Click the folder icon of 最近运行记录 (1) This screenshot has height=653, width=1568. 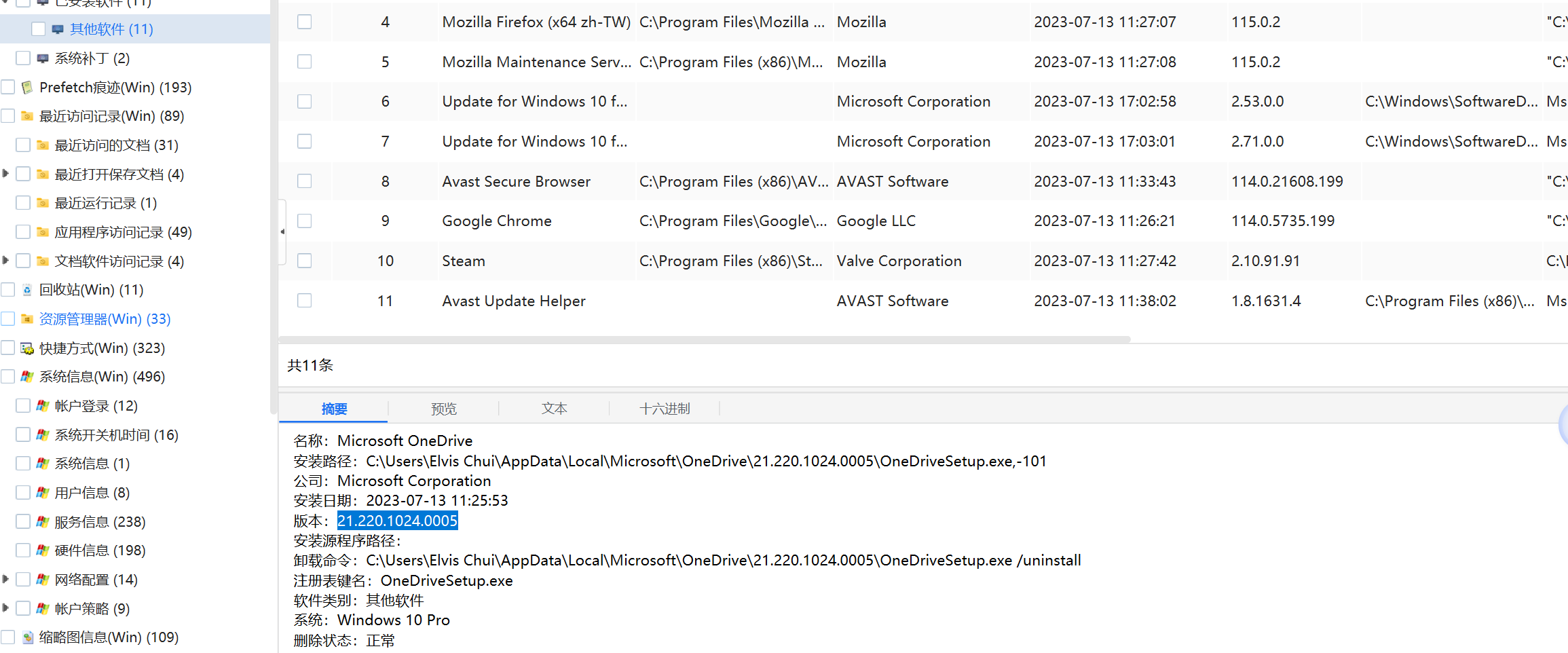tap(43, 203)
